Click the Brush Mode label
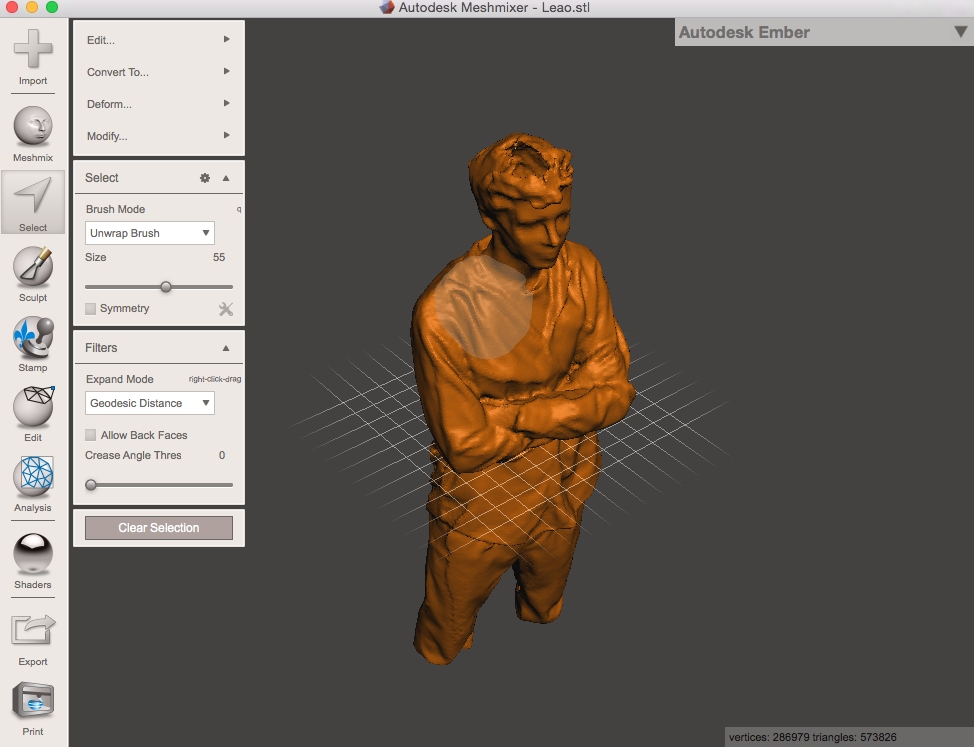 click(116, 209)
